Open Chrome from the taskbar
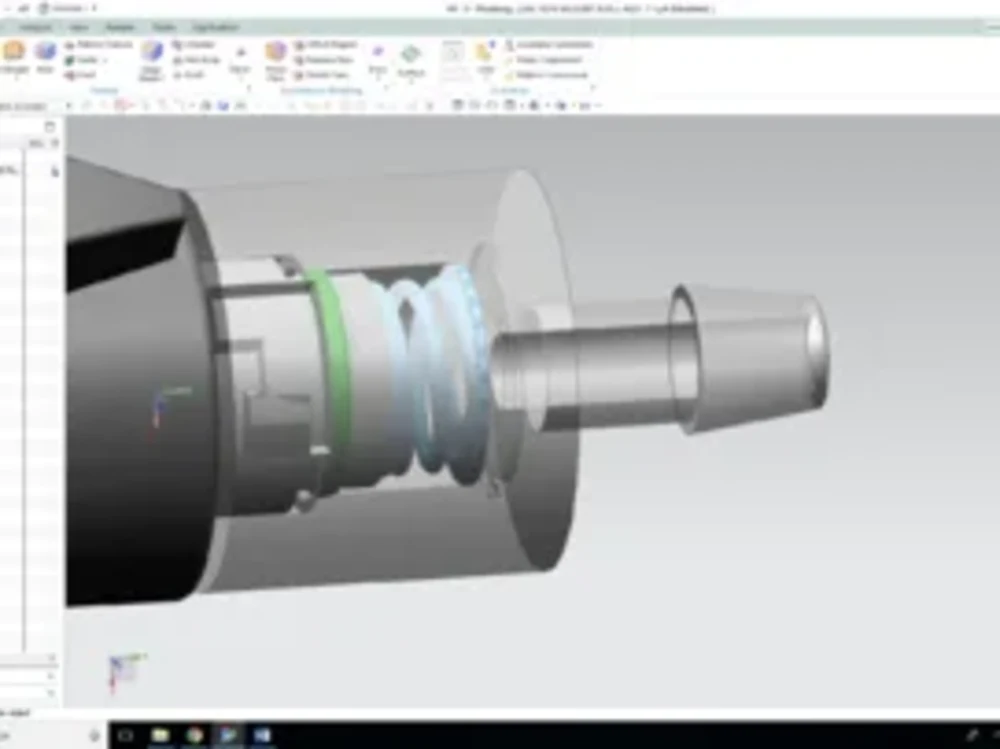This screenshot has width=1000, height=749. (195, 735)
